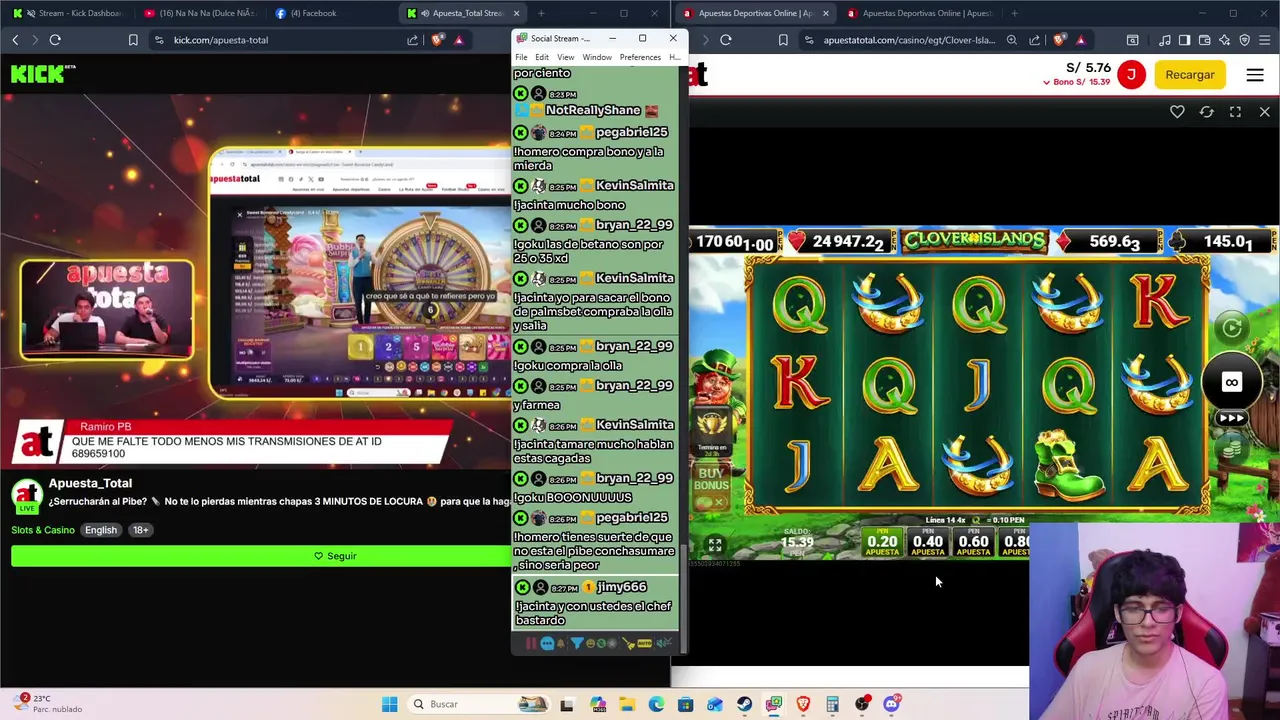Open the tournament trophy badge in the slot

click(711, 432)
